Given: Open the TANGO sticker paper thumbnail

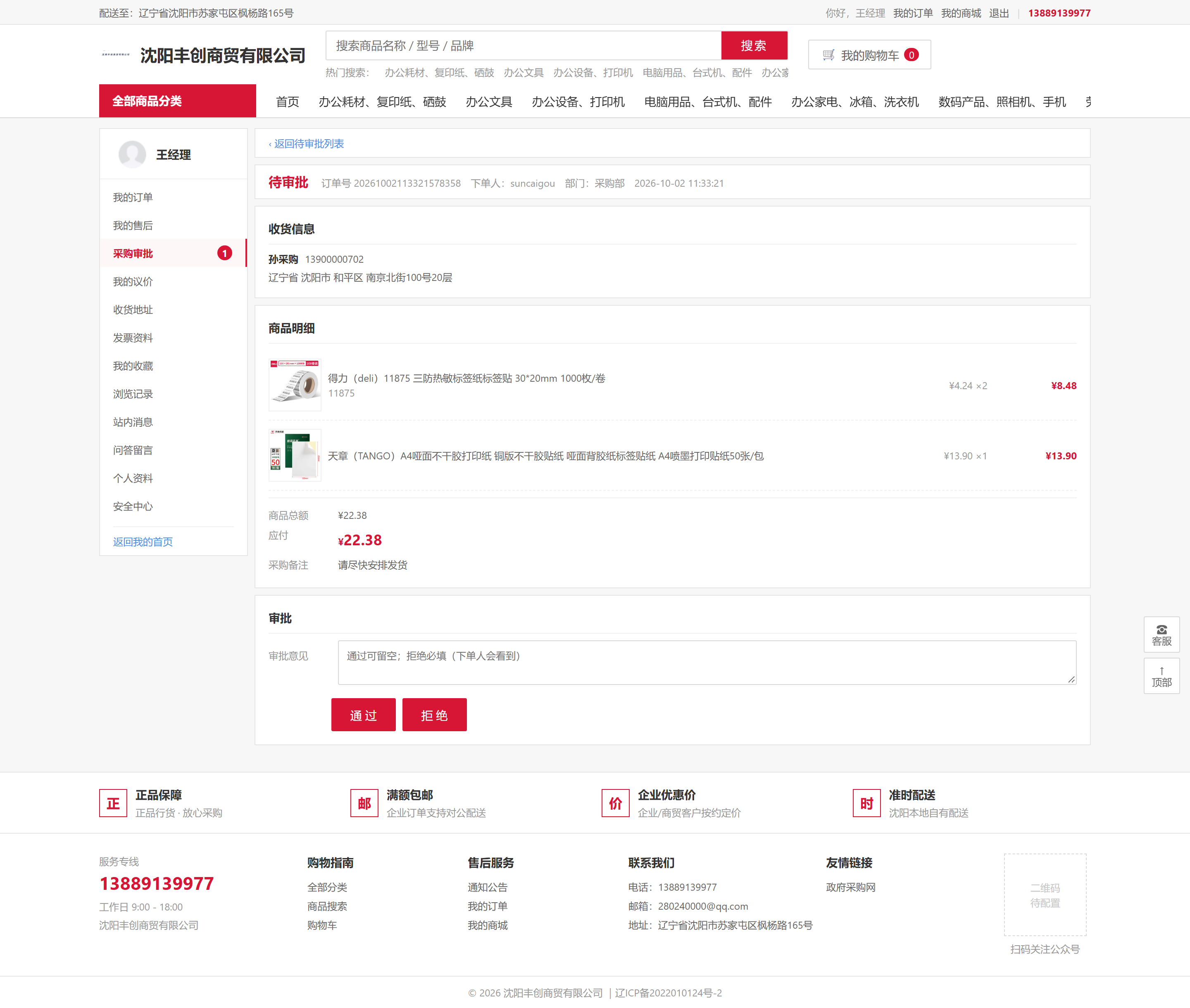Looking at the screenshot, I should pyautogui.click(x=295, y=455).
